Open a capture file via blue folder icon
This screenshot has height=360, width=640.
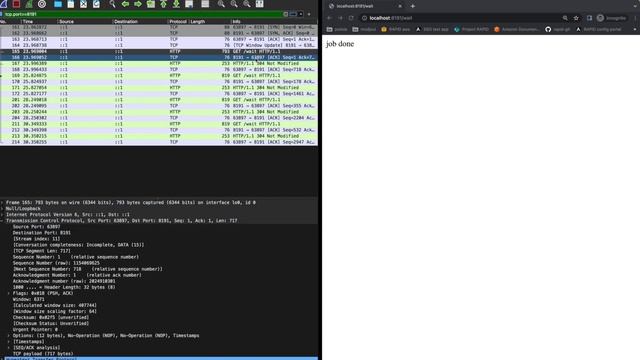point(58,4)
